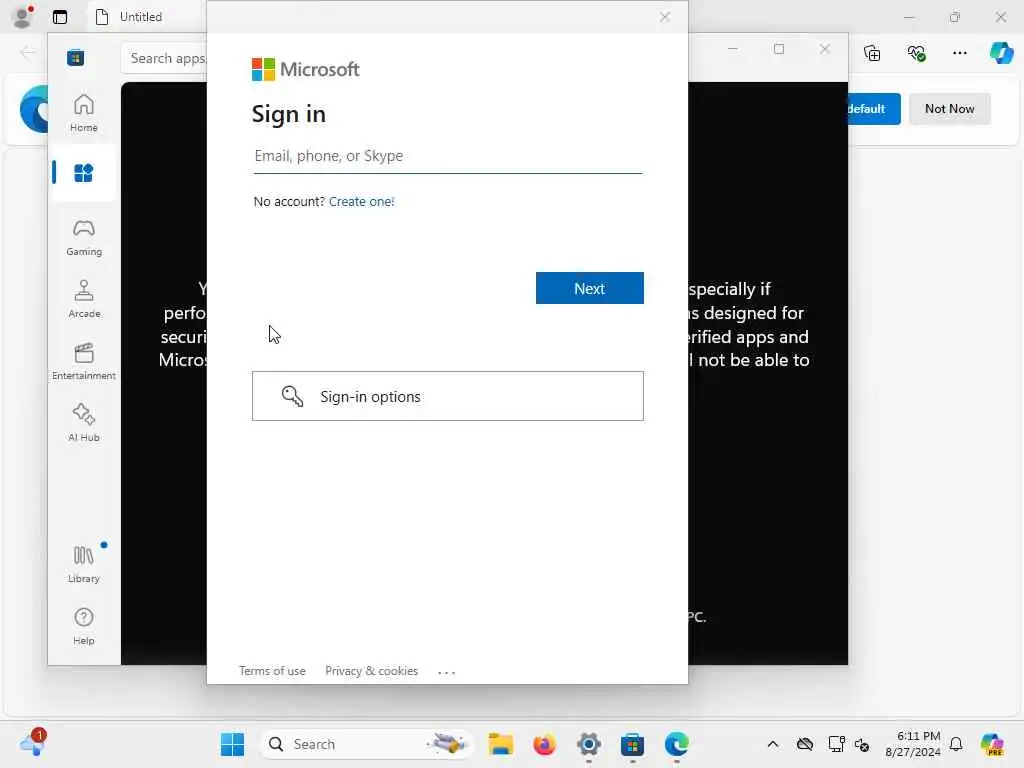Open the weather widget on taskbar
This screenshot has width=1024, height=768.
(33, 743)
